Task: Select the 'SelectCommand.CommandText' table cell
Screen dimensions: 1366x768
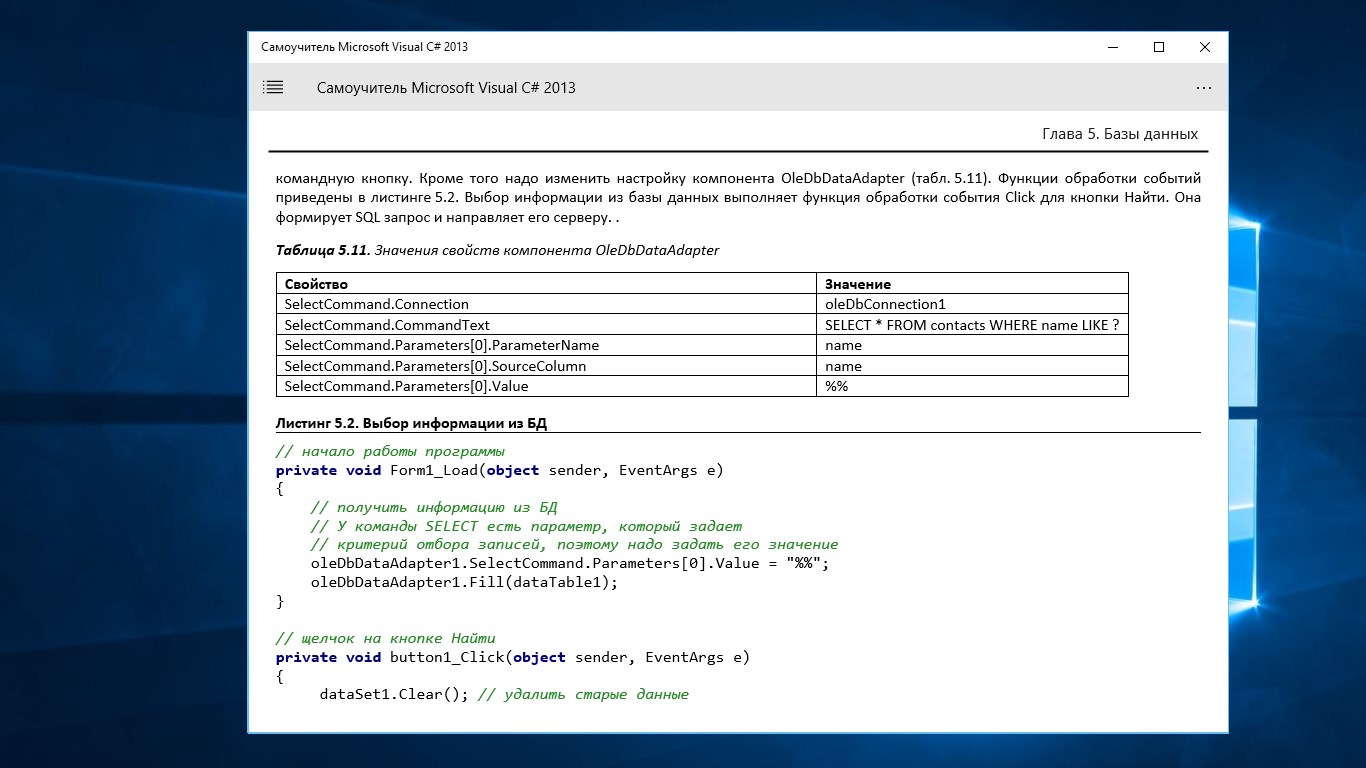Action: 546,325
